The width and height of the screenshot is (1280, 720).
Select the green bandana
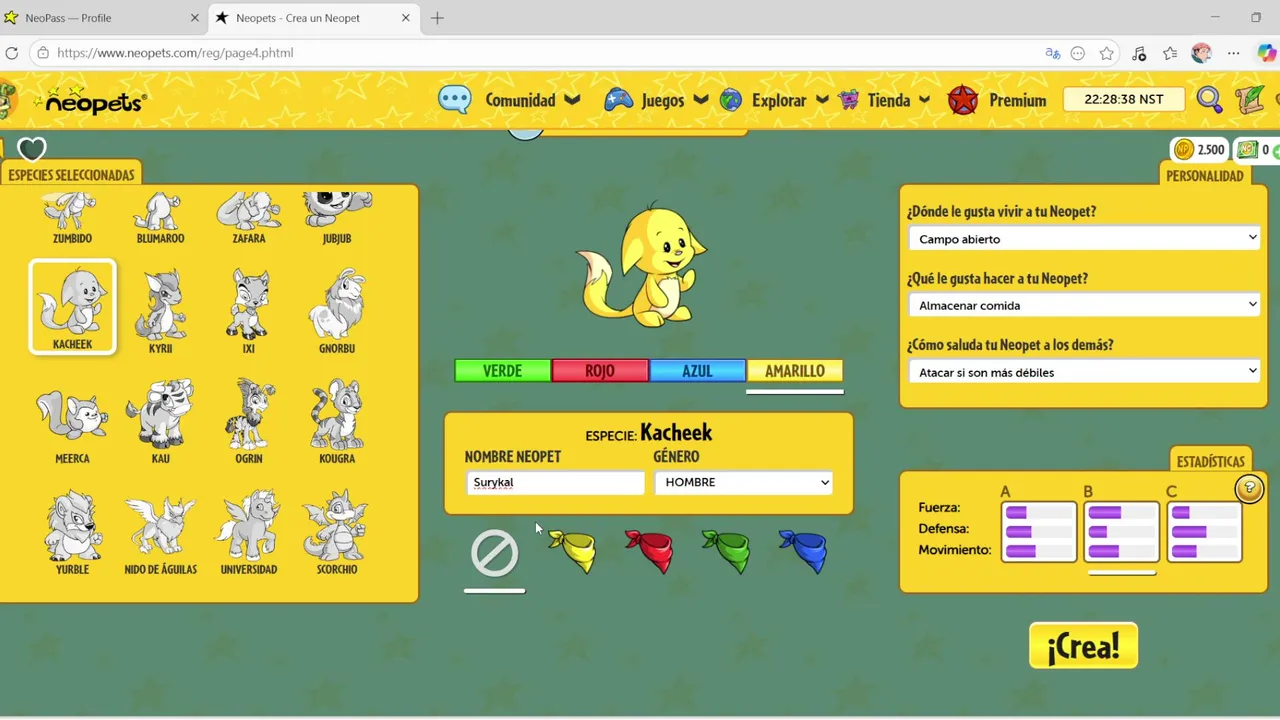(x=726, y=551)
